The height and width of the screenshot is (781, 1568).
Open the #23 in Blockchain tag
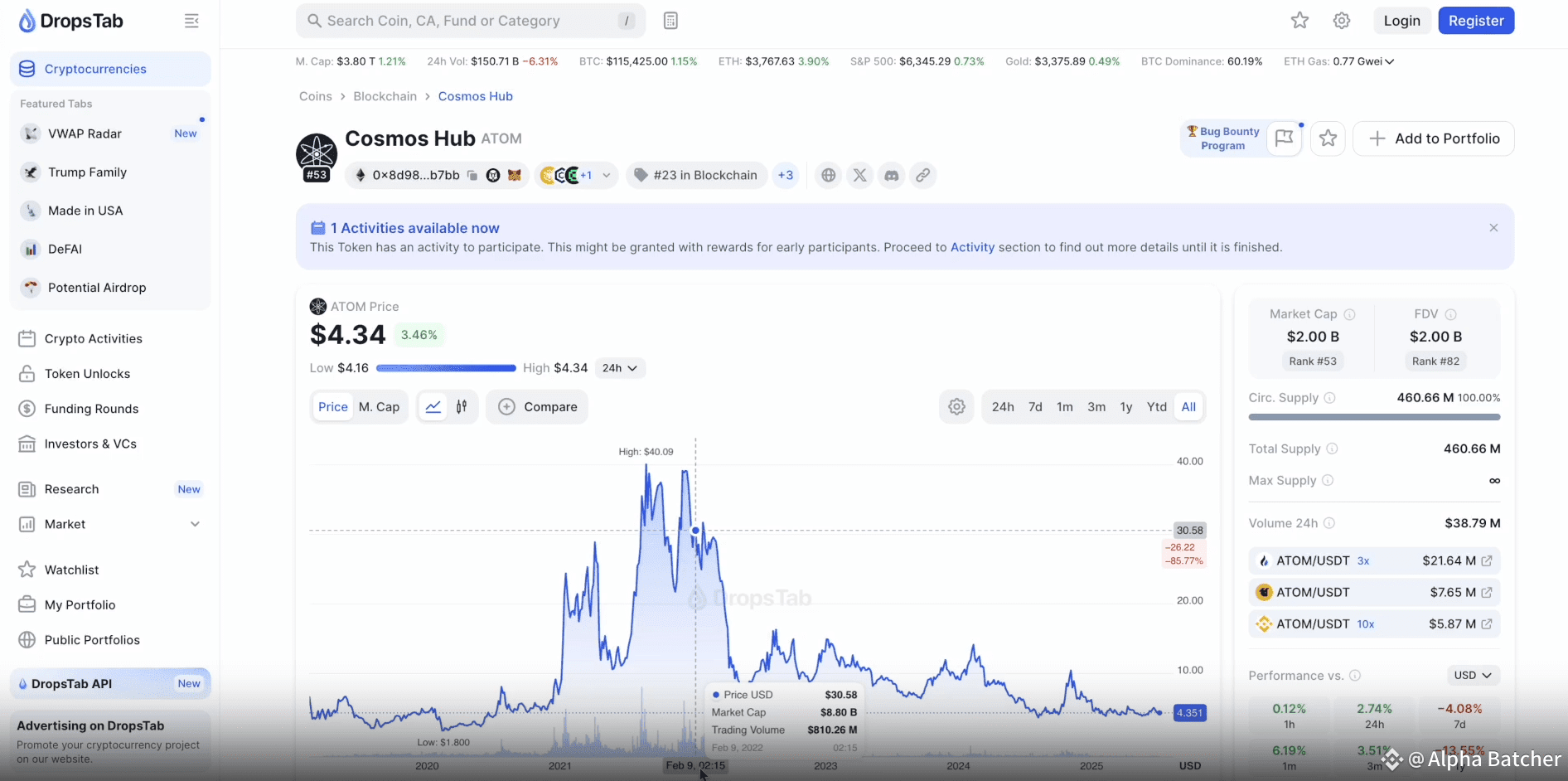[x=696, y=175]
